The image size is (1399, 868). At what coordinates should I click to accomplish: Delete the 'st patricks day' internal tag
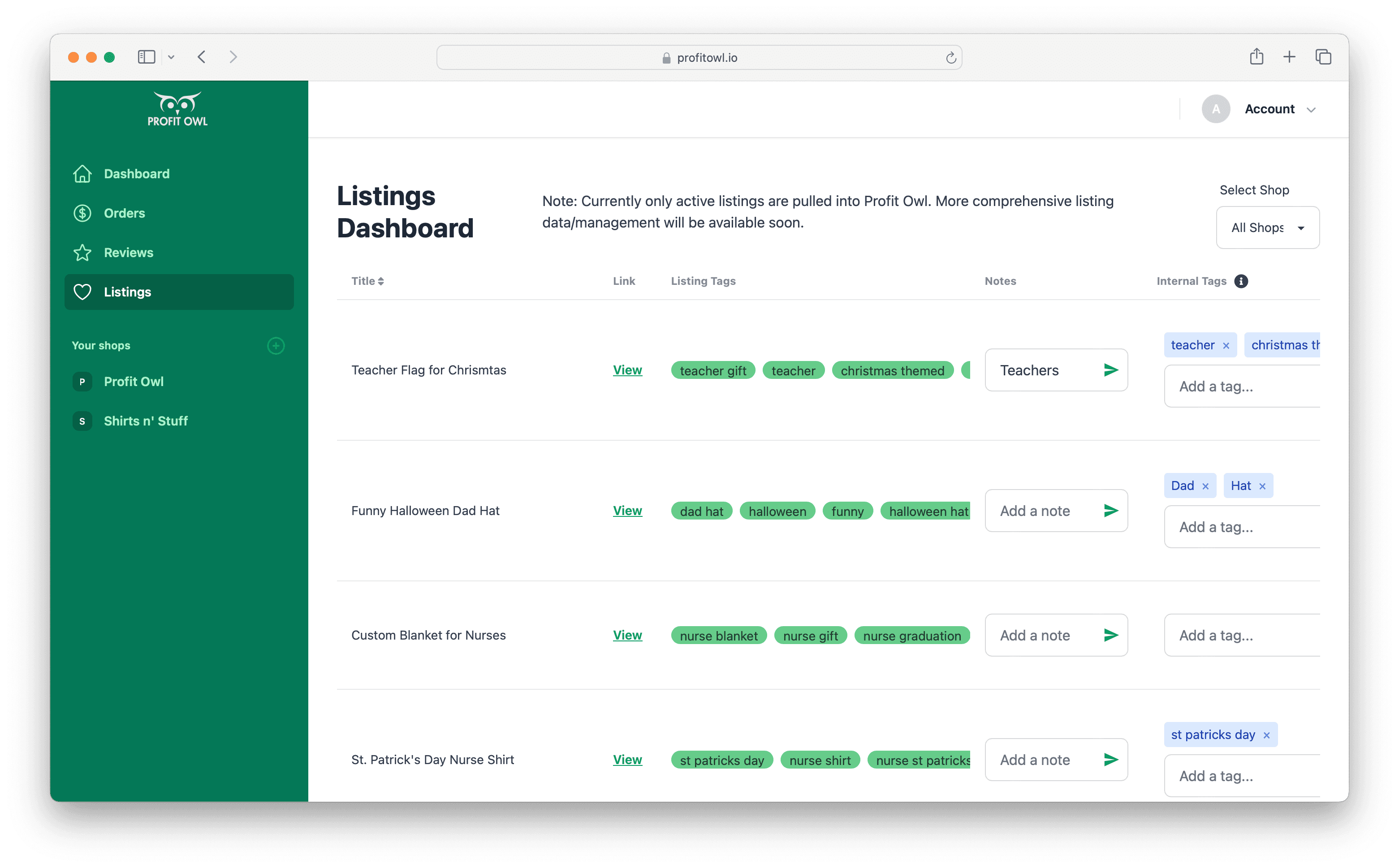[1266, 735]
